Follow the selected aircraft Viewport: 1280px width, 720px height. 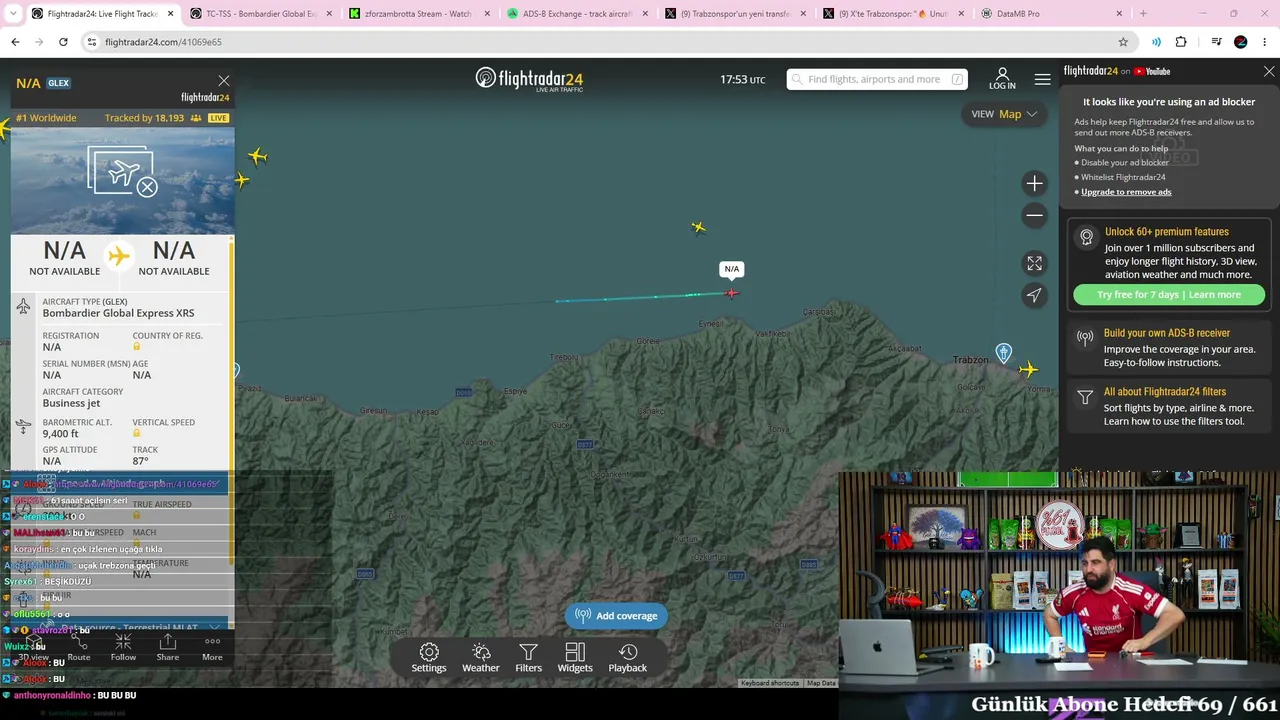(x=123, y=647)
